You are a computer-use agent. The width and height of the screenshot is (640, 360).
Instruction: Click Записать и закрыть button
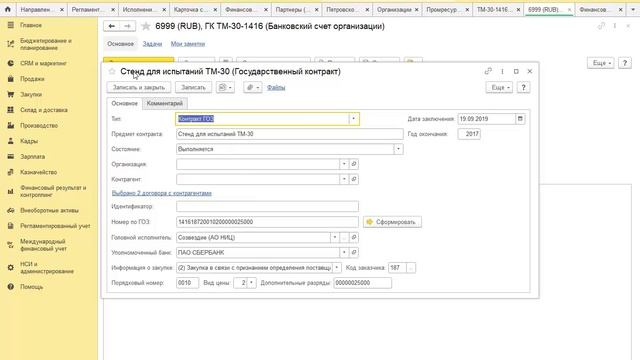point(139,87)
